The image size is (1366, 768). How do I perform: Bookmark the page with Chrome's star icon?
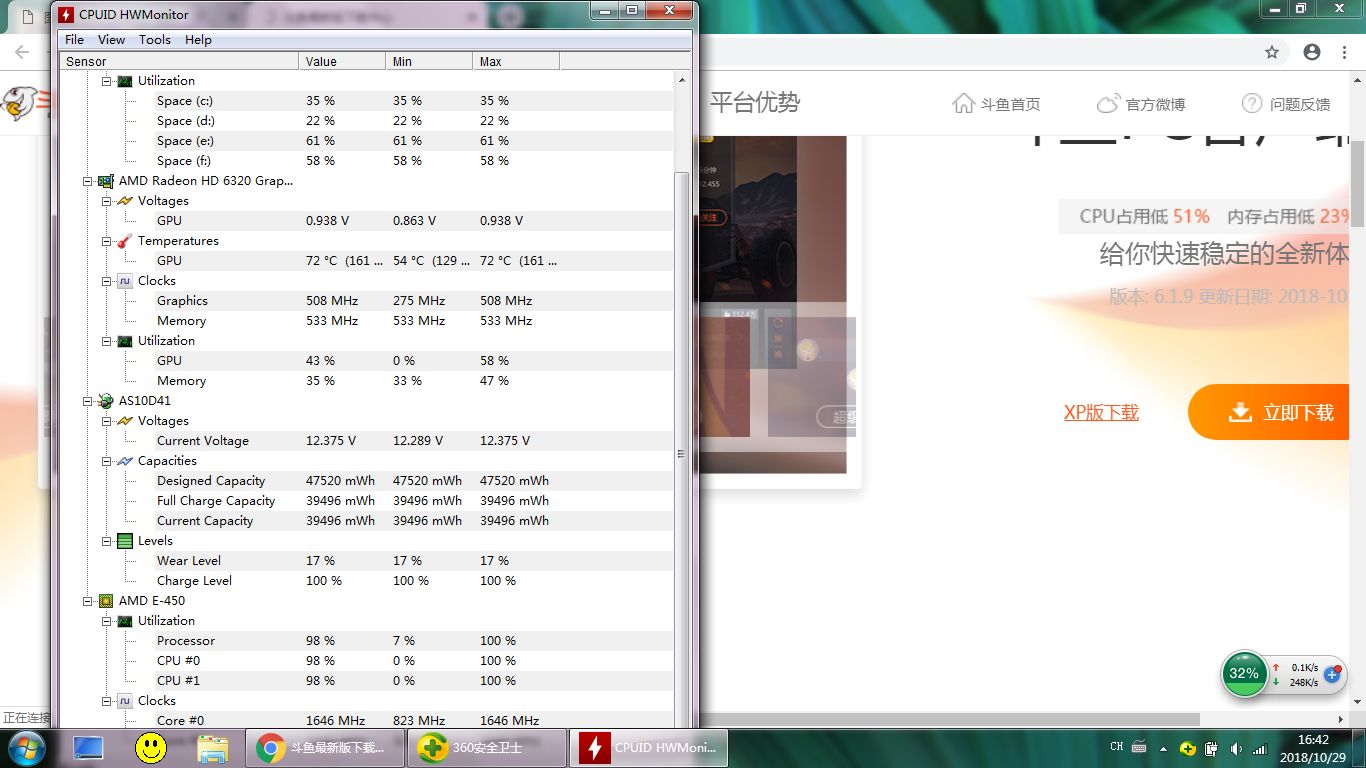pyautogui.click(x=1272, y=52)
